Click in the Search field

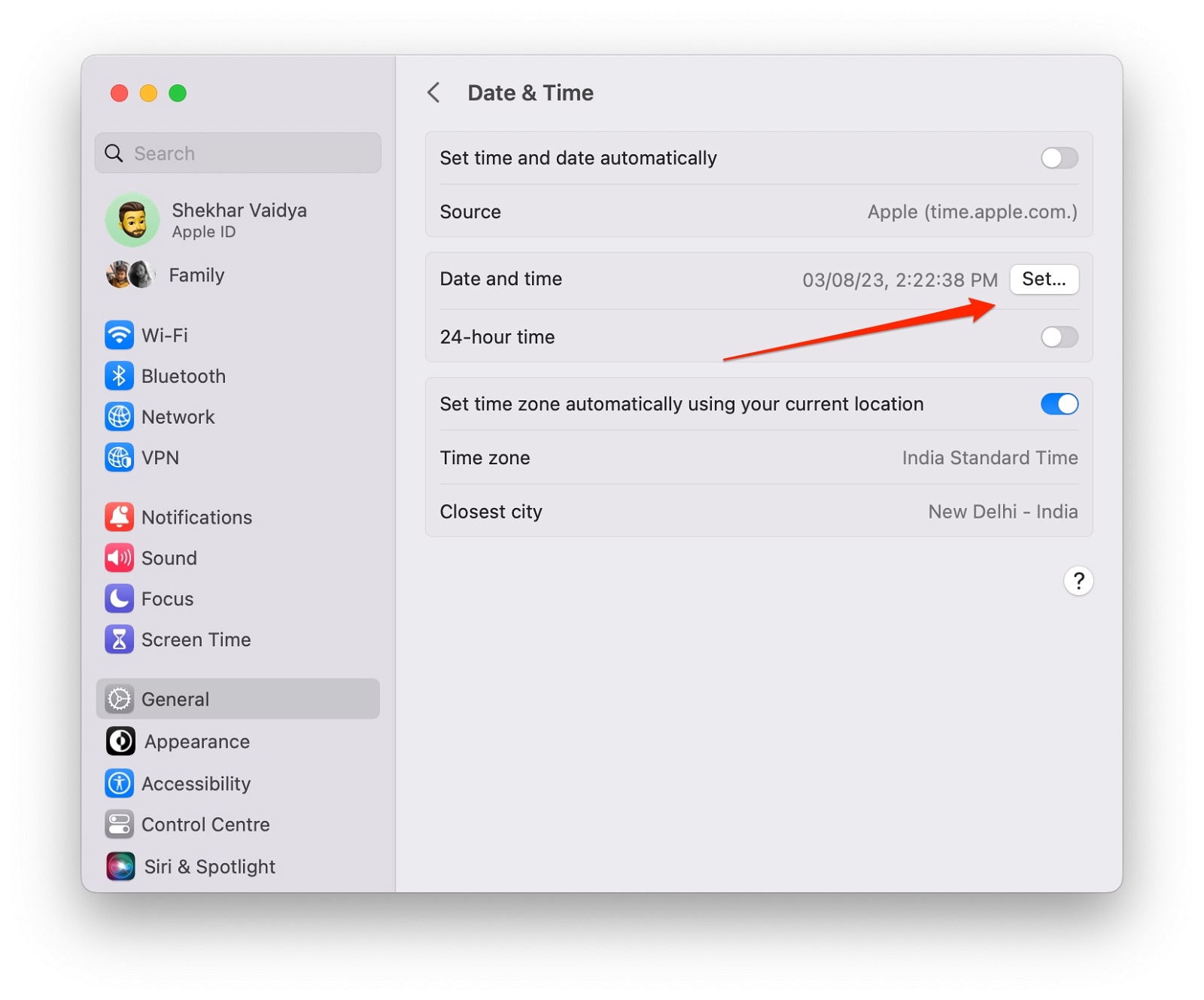tap(238, 153)
